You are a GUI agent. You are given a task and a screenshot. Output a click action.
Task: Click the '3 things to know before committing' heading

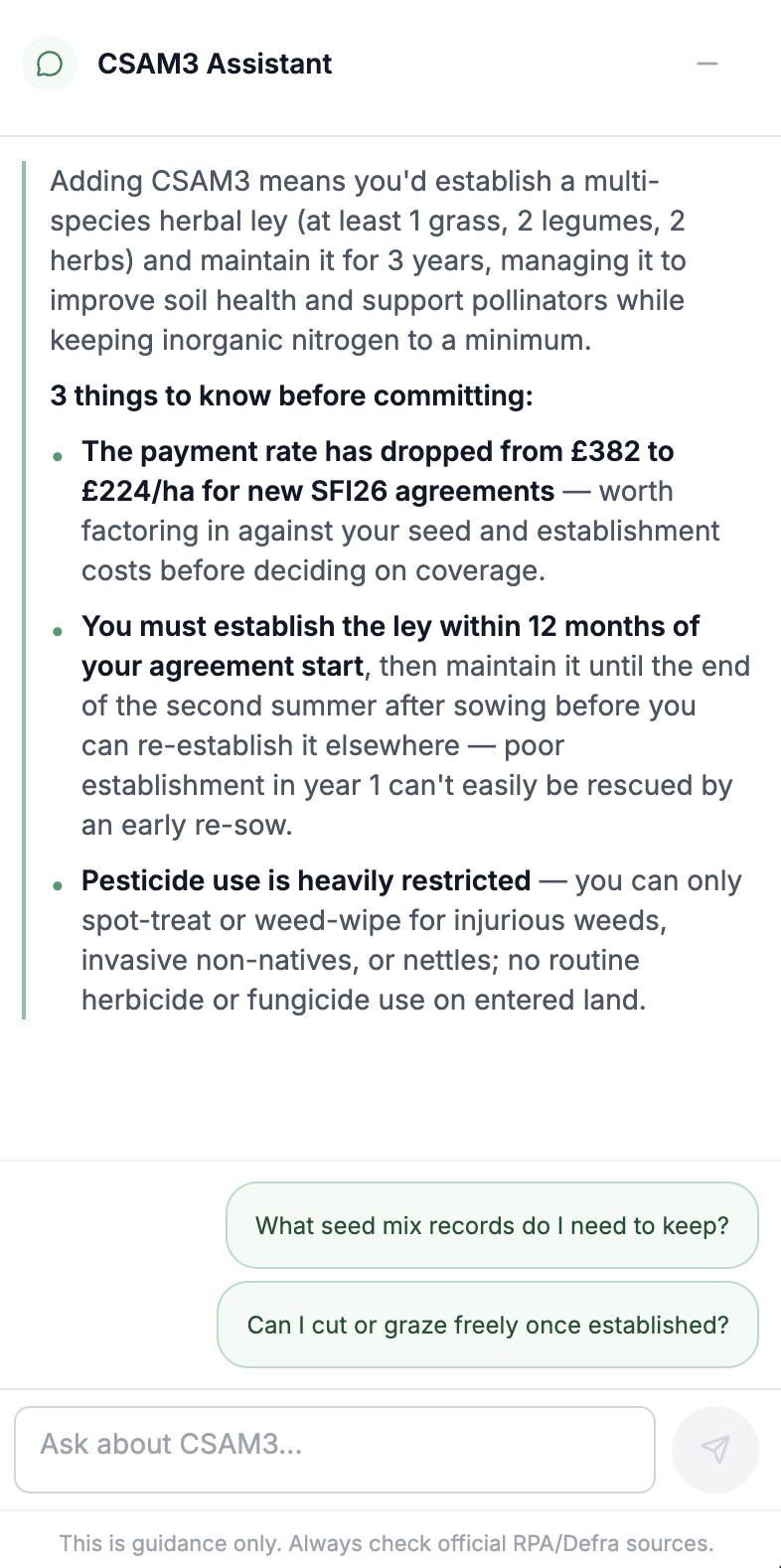click(x=291, y=395)
